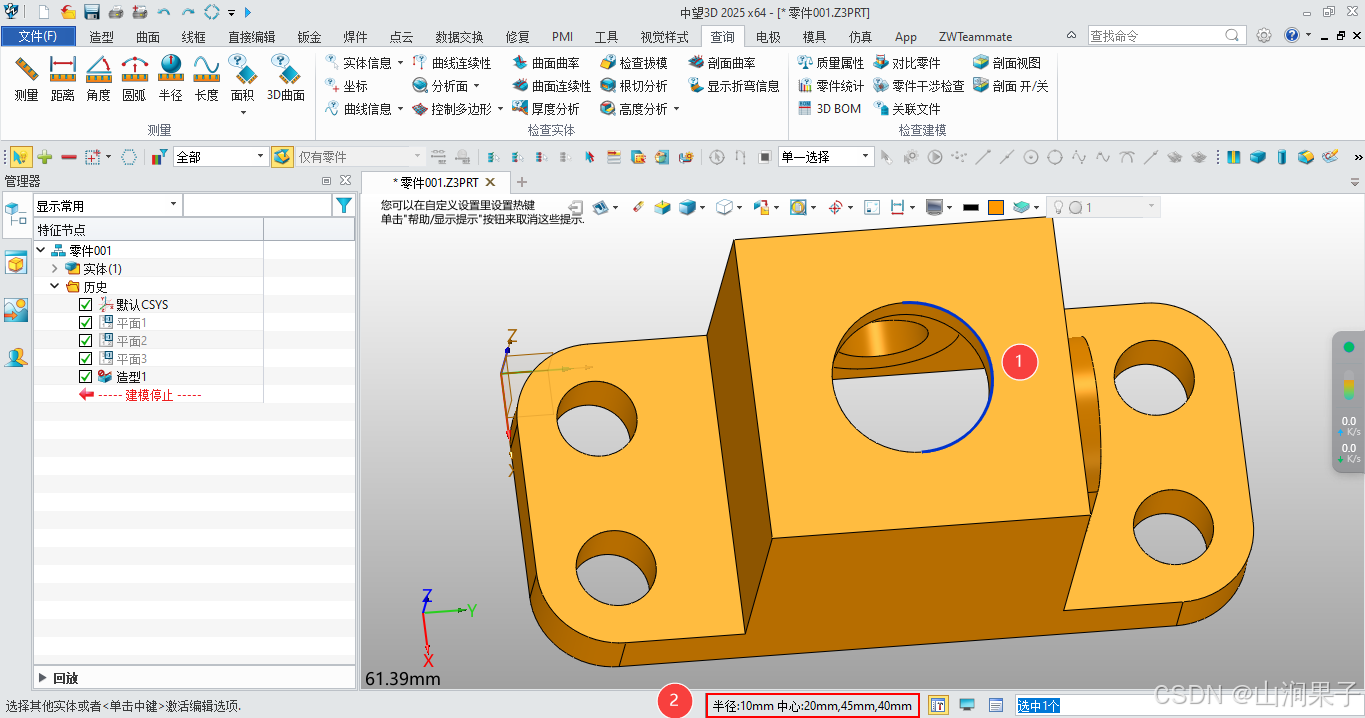Disable the 默认CSYS checkbox
This screenshot has width=1365, height=718.
(x=86, y=304)
